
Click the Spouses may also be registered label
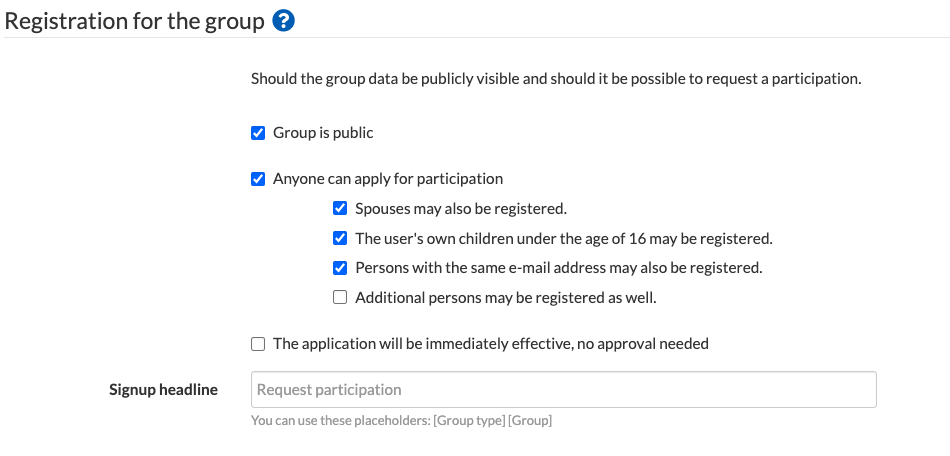click(x=460, y=209)
